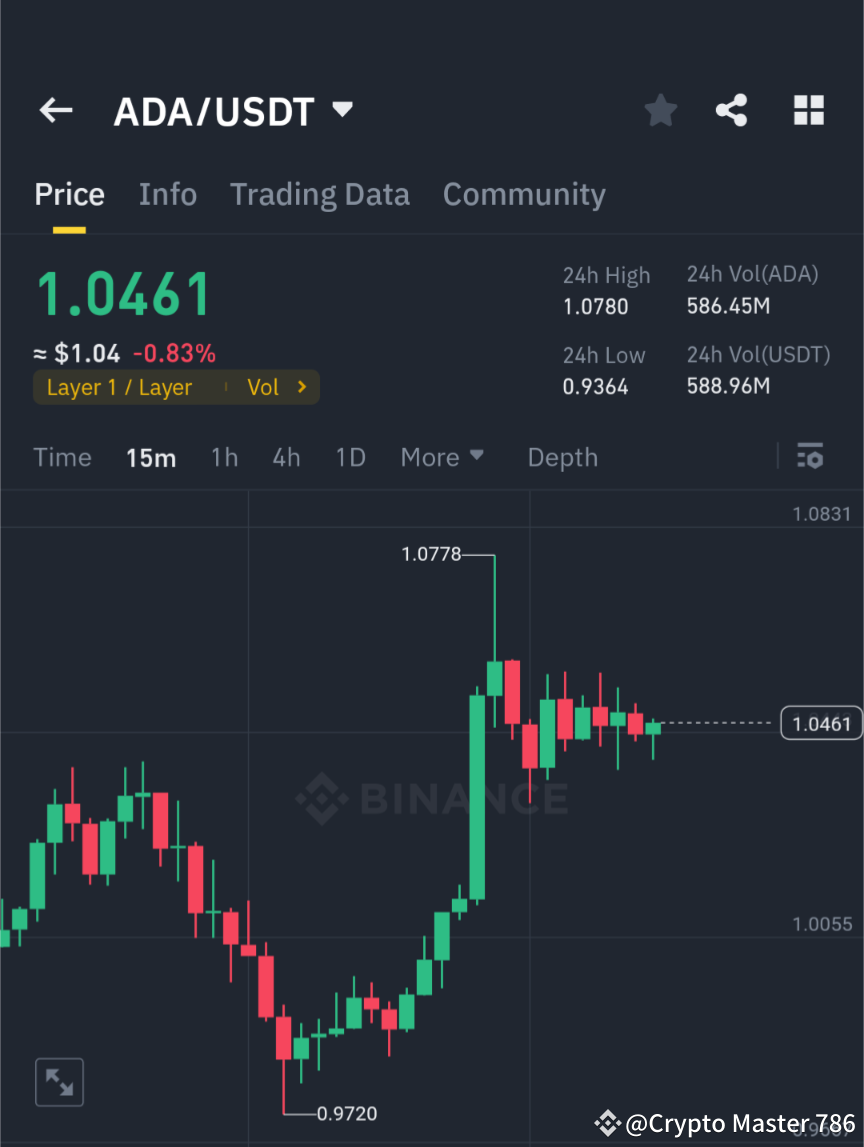Tap the back arrow to leave the pair
Viewport: 864px width, 1147px height.
pyautogui.click(x=55, y=110)
